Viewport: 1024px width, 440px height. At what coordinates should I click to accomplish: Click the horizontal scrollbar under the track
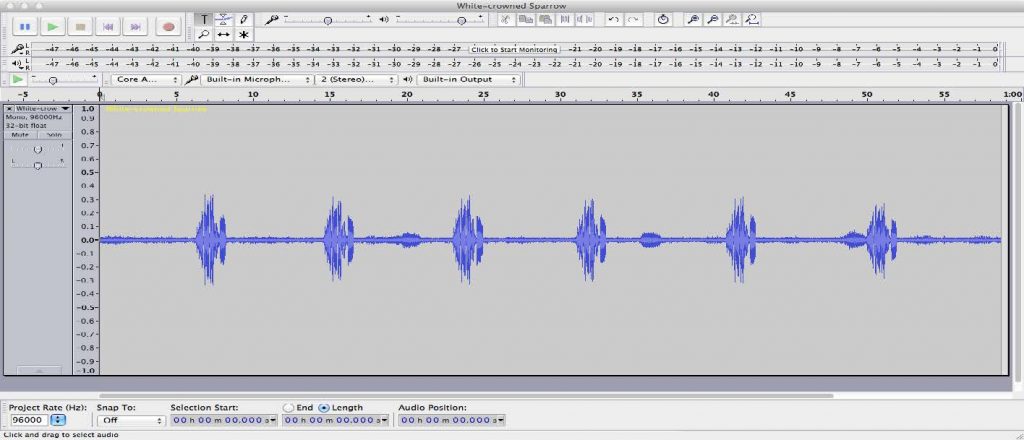[x=466, y=396]
